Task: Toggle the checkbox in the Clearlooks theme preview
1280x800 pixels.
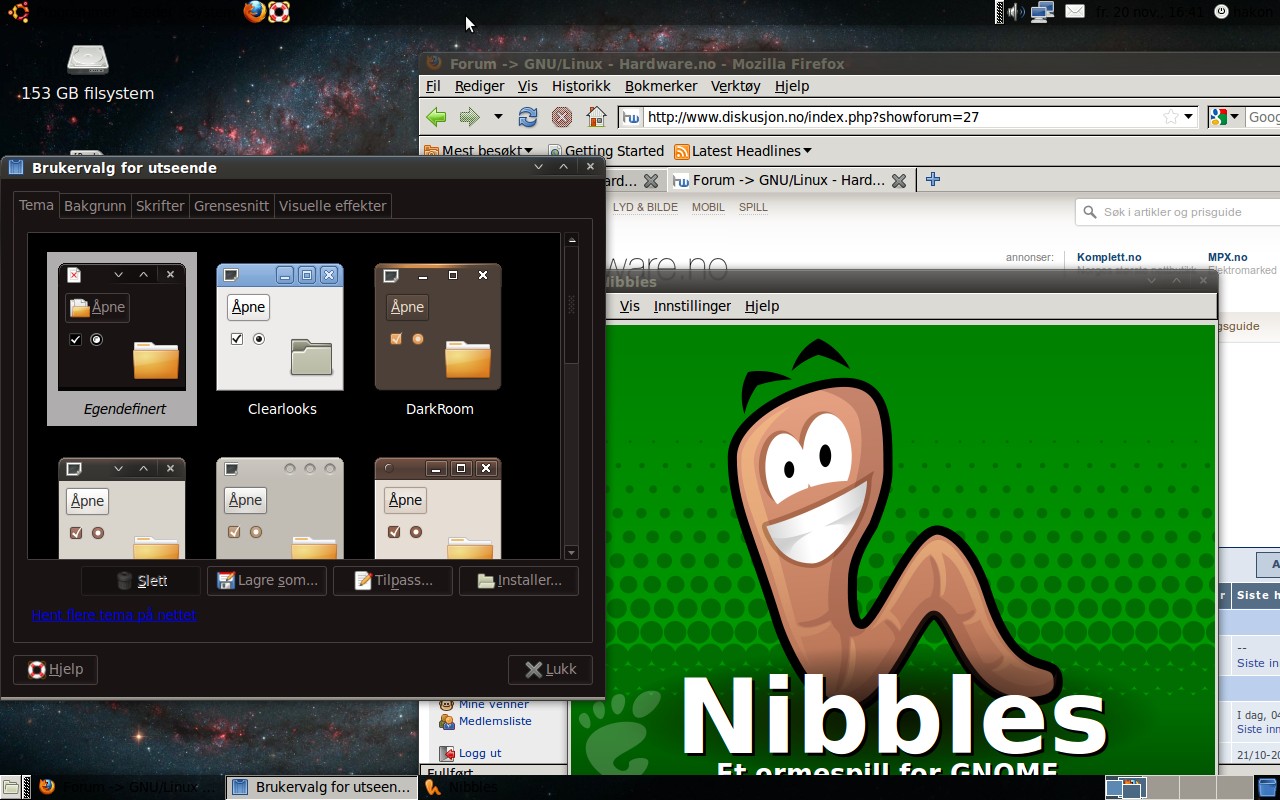Action: 237,339
